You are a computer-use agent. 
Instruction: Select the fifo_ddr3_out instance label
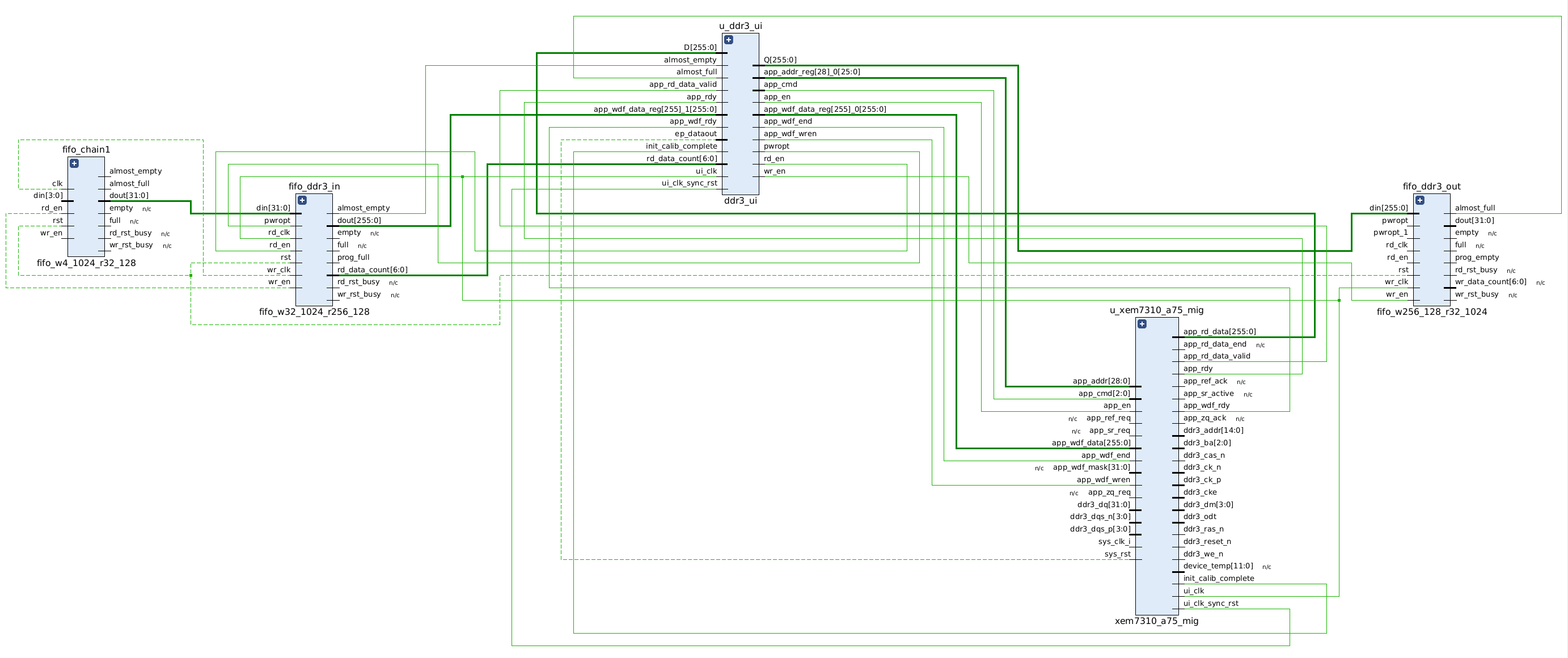(x=1432, y=186)
